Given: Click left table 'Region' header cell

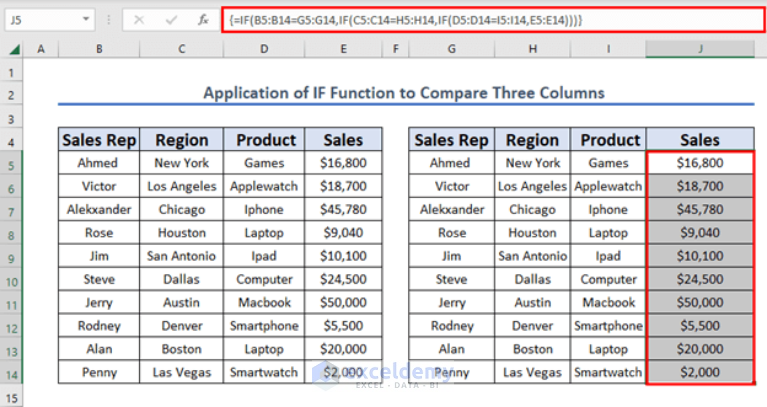Looking at the screenshot, I should (x=181, y=140).
